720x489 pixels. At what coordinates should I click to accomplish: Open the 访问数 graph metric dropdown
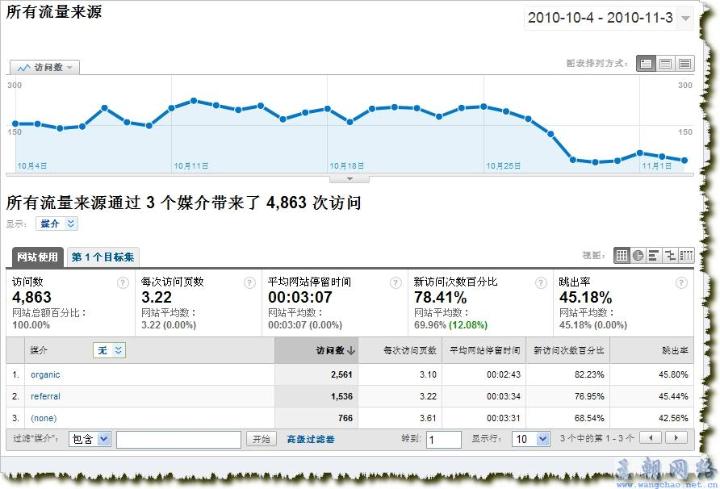pos(45,67)
